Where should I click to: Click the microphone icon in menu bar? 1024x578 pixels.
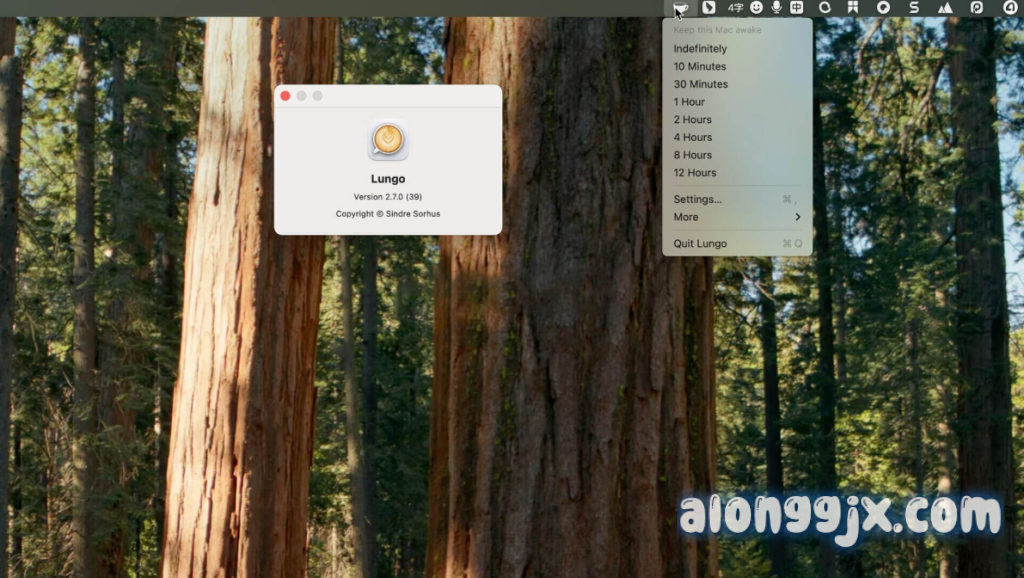point(776,8)
